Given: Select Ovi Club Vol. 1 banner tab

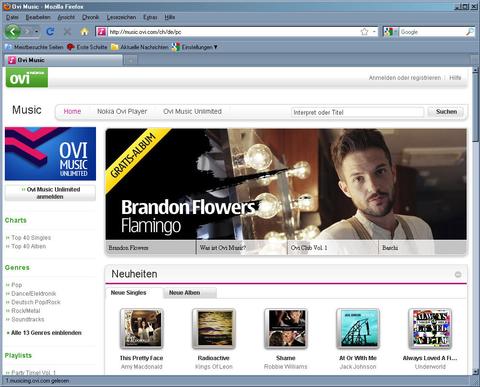Looking at the screenshot, I should pyautogui.click(x=332, y=248).
